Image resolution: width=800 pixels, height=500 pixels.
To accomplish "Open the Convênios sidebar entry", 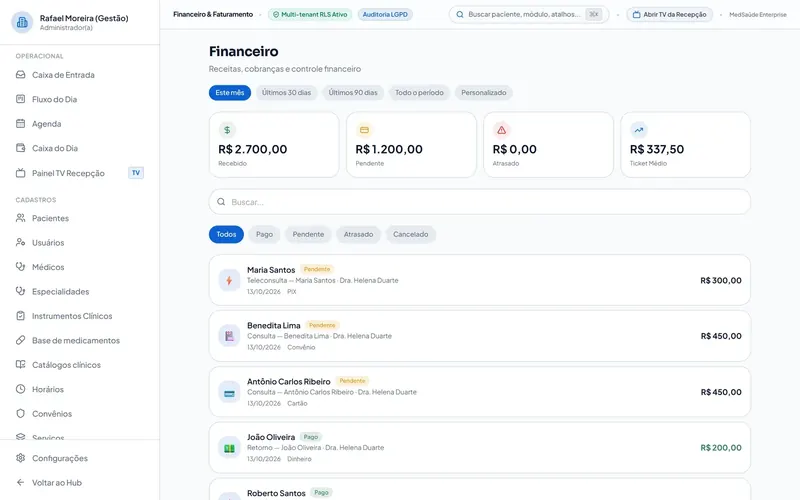I will [x=80, y=414].
